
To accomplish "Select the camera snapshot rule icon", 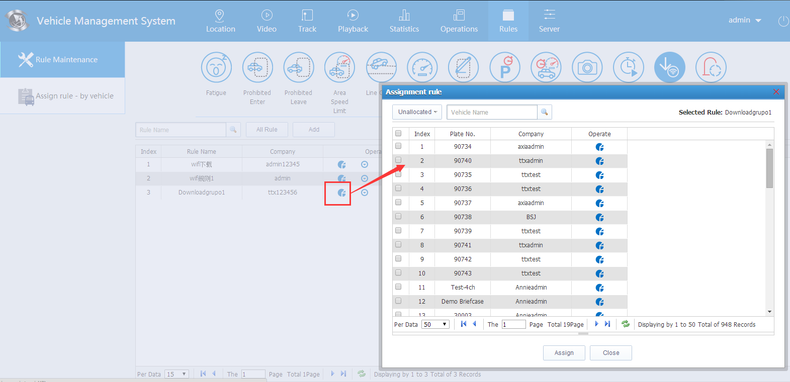I will (587, 67).
